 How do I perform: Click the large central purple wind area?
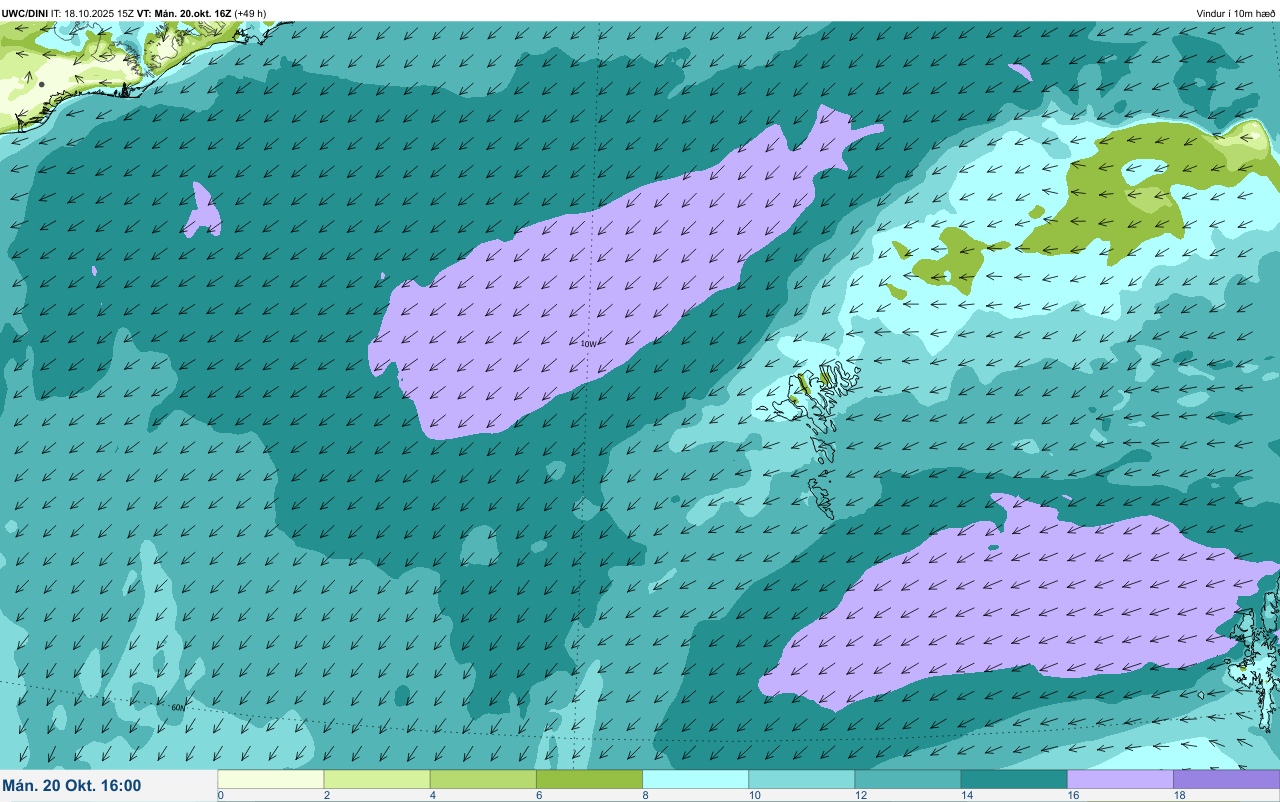tap(590, 290)
